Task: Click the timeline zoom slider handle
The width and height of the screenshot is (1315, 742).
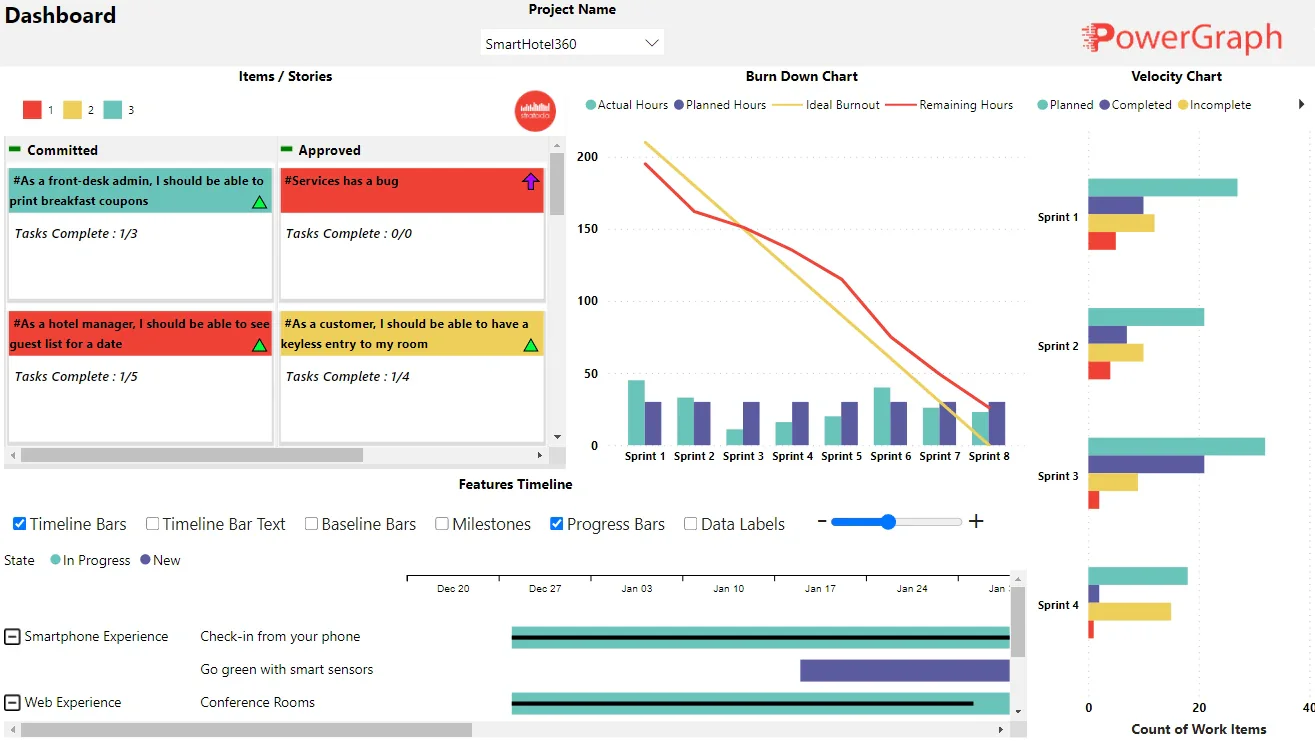Action: click(888, 521)
